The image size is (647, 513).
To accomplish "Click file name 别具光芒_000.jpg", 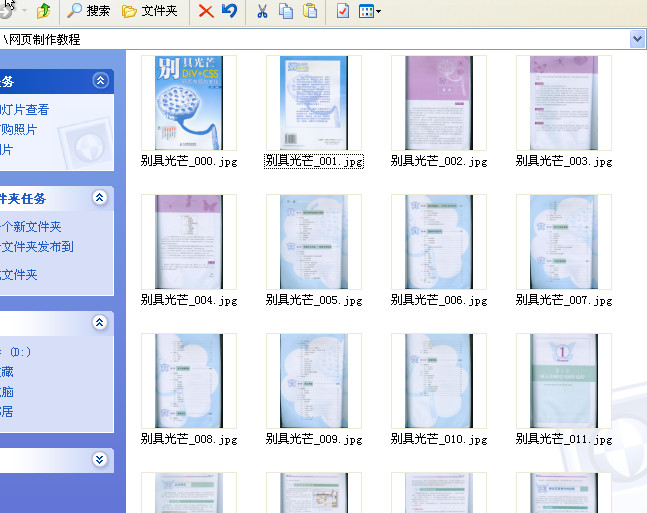I will pos(189,161).
